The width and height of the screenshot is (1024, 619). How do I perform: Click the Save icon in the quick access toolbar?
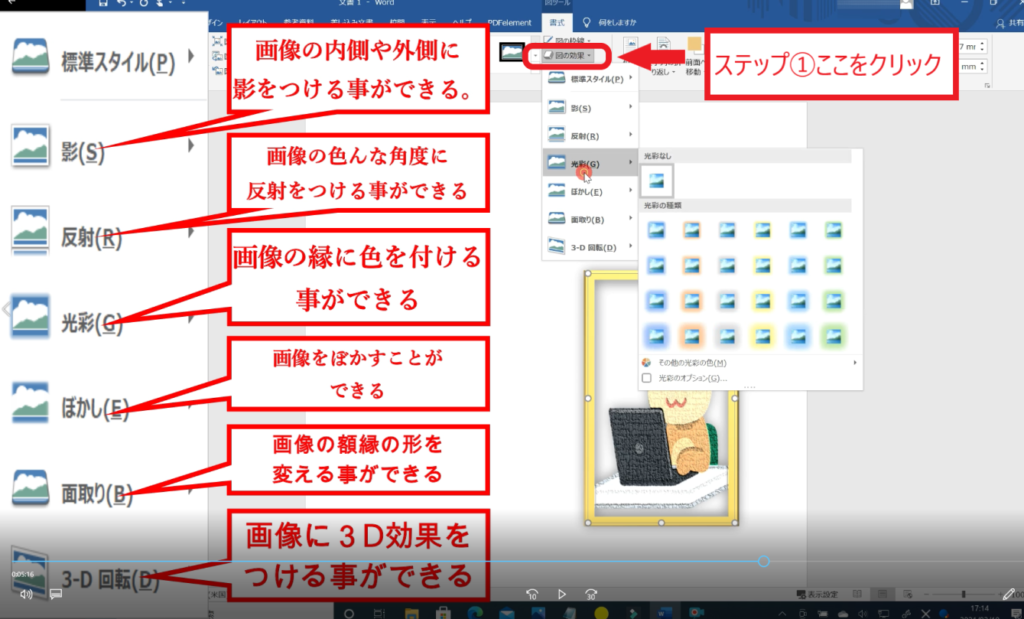(105, 5)
